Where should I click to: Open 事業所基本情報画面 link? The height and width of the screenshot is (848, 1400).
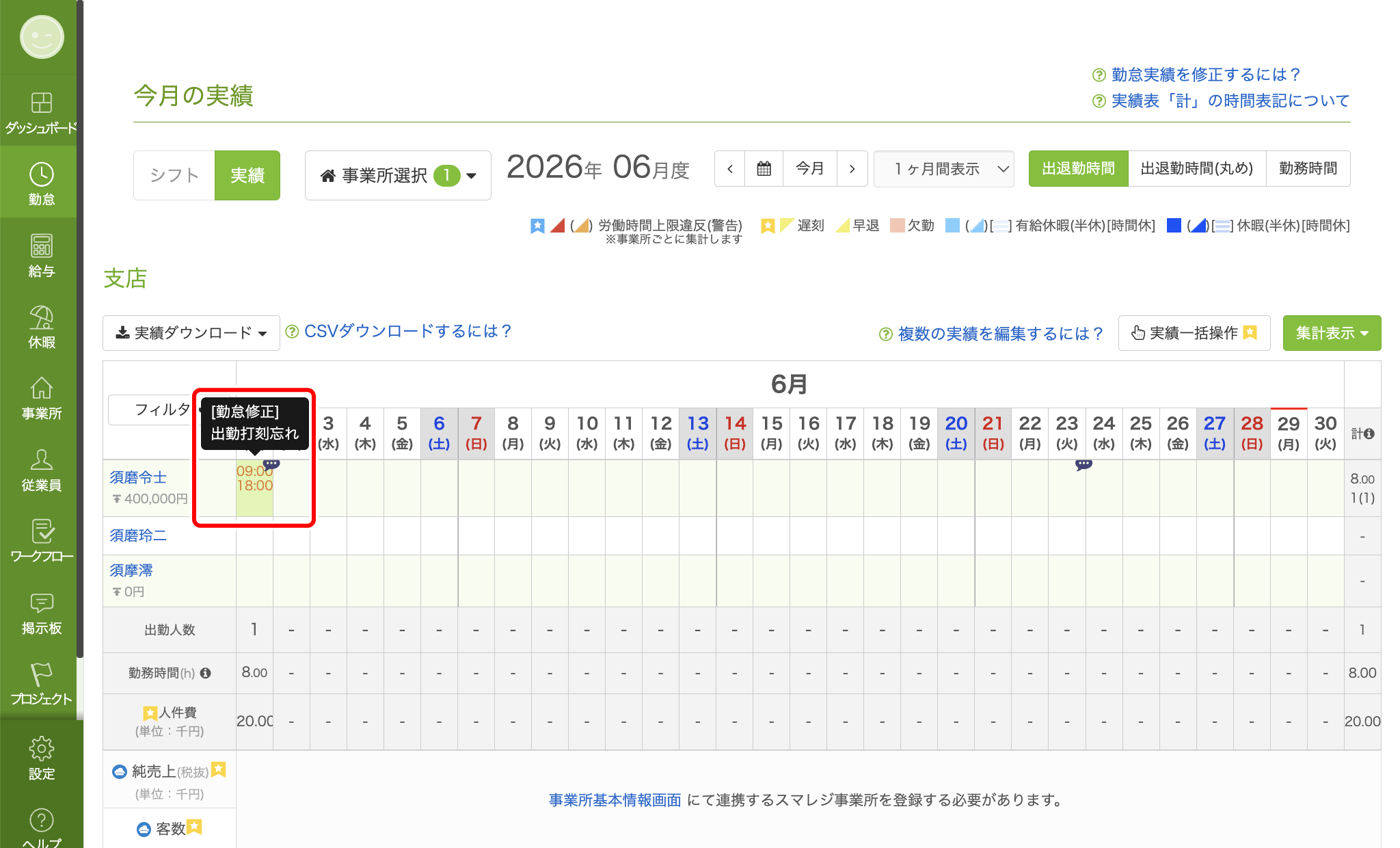click(x=615, y=800)
